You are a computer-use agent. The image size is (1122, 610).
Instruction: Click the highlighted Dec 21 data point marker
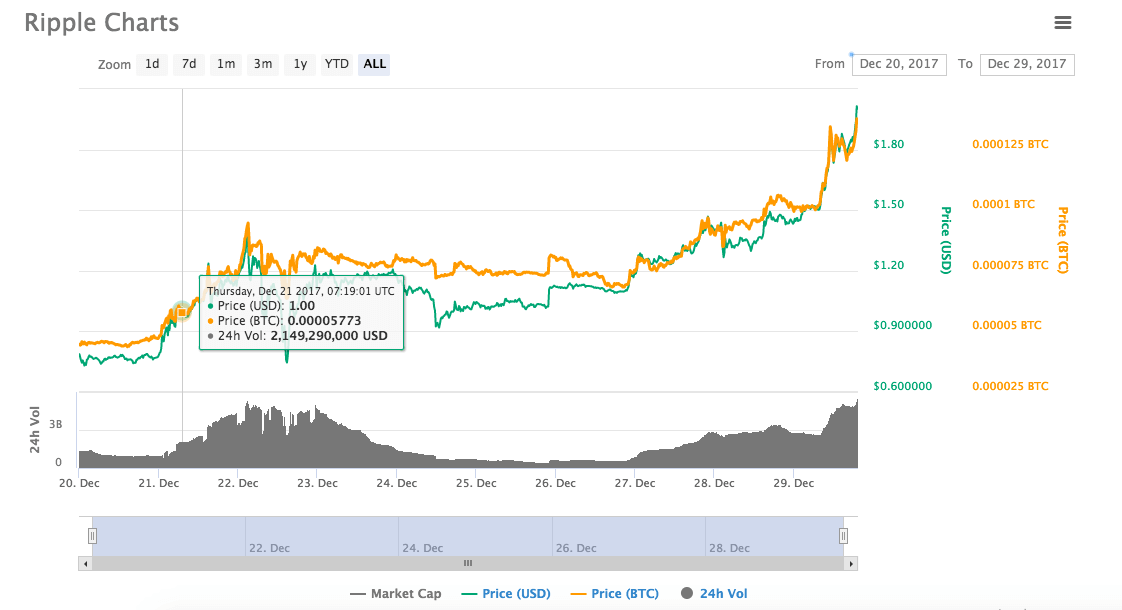pos(182,310)
